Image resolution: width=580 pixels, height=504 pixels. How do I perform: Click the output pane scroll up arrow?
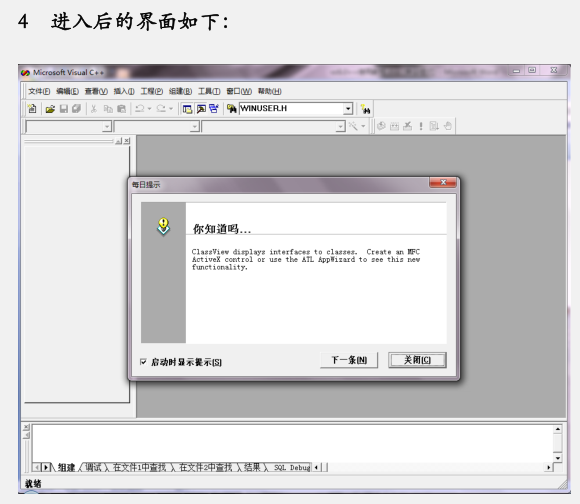tap(557, 429)
